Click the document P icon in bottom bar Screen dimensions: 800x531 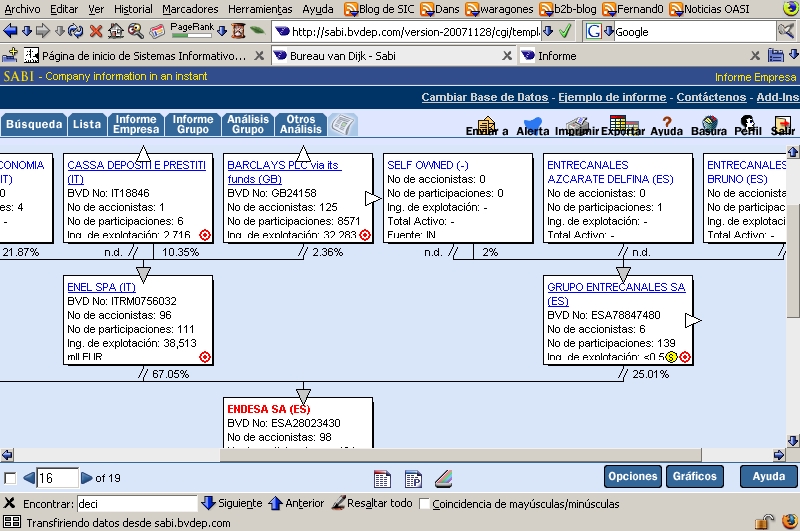point(413,479)
